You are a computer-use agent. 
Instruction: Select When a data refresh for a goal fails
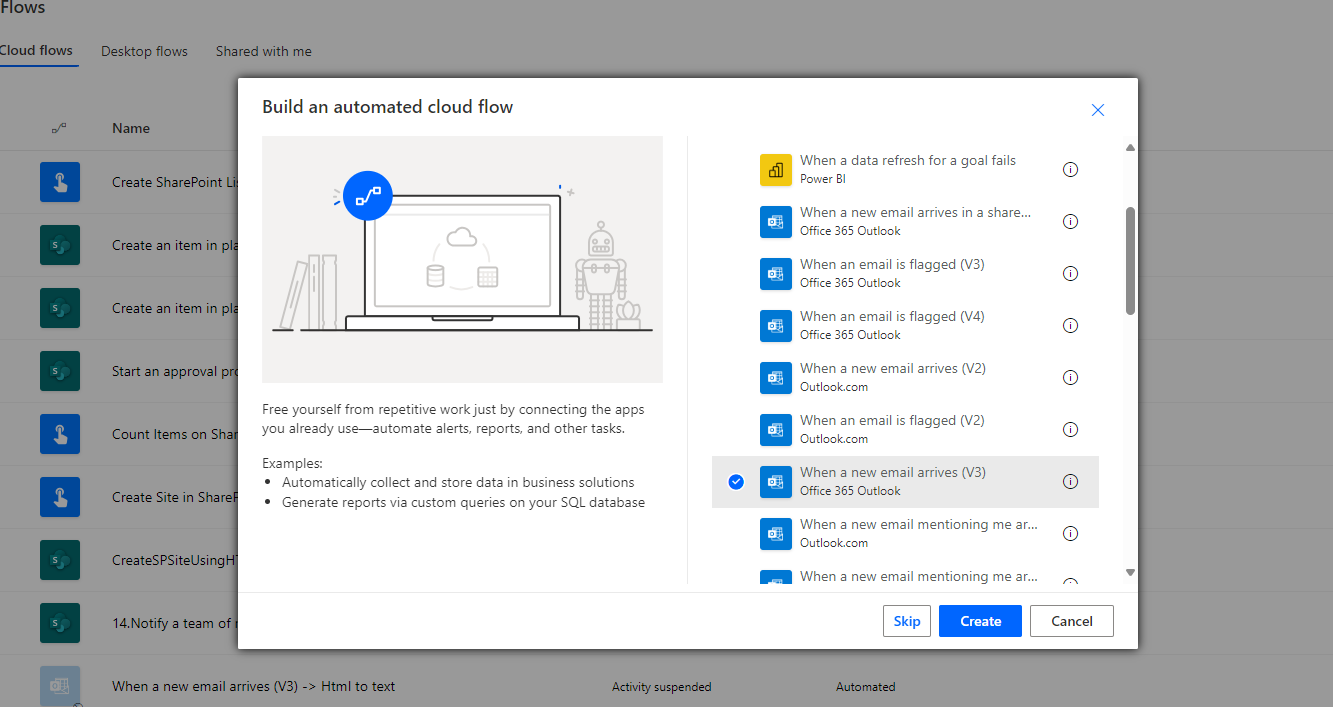point(905,170)
